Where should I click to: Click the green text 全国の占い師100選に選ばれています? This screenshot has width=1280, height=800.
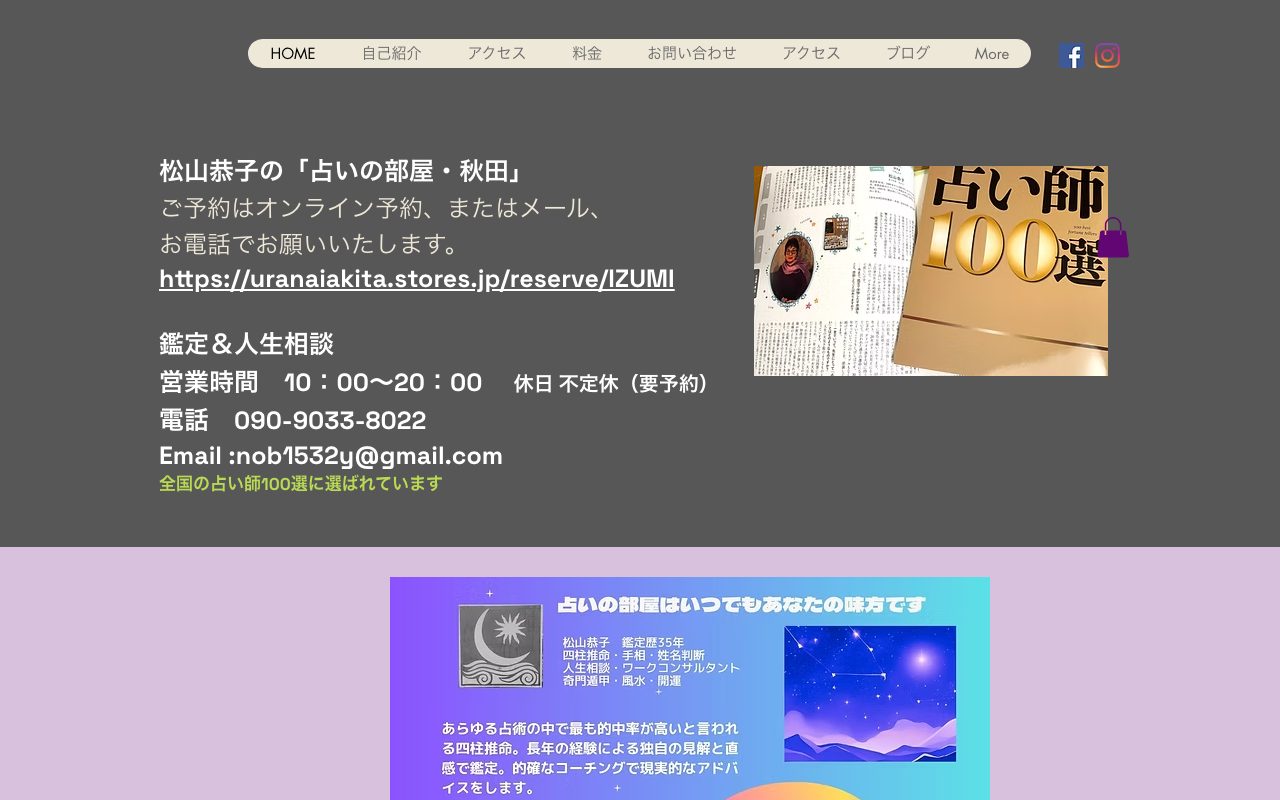[301, 484]
